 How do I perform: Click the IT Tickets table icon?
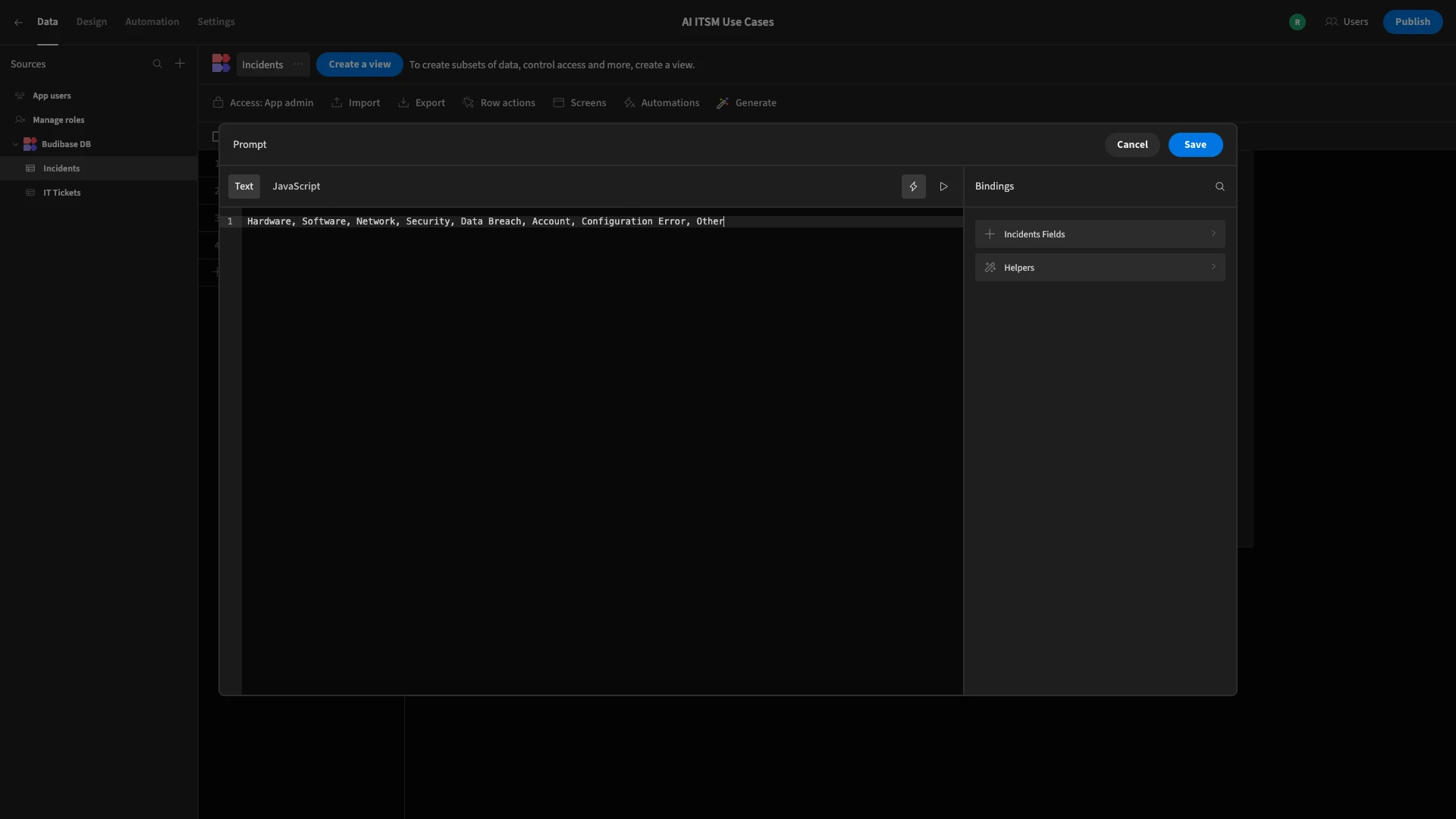click(30, 193)
